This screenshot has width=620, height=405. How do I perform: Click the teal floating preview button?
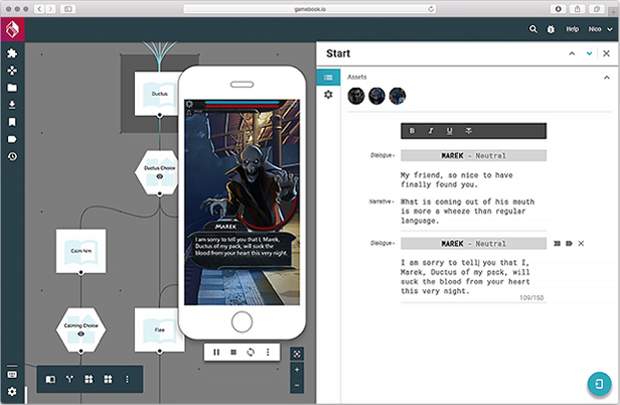tap(599, 384)
